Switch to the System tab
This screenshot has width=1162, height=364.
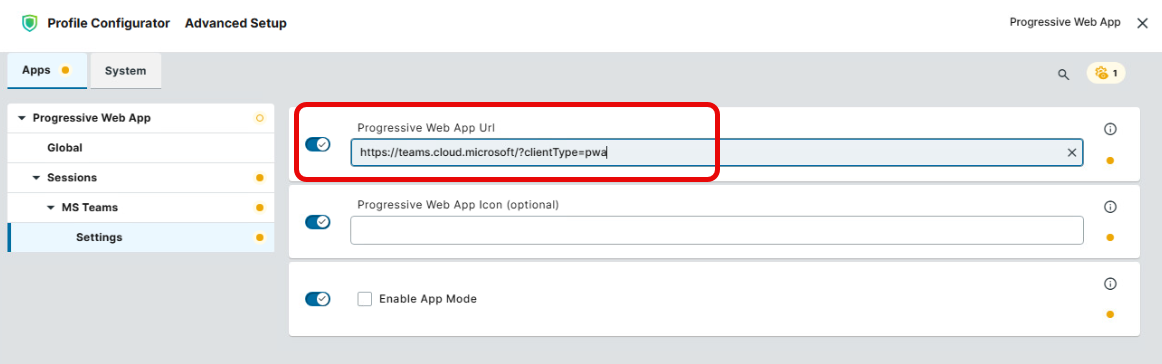tap(125, 71)
